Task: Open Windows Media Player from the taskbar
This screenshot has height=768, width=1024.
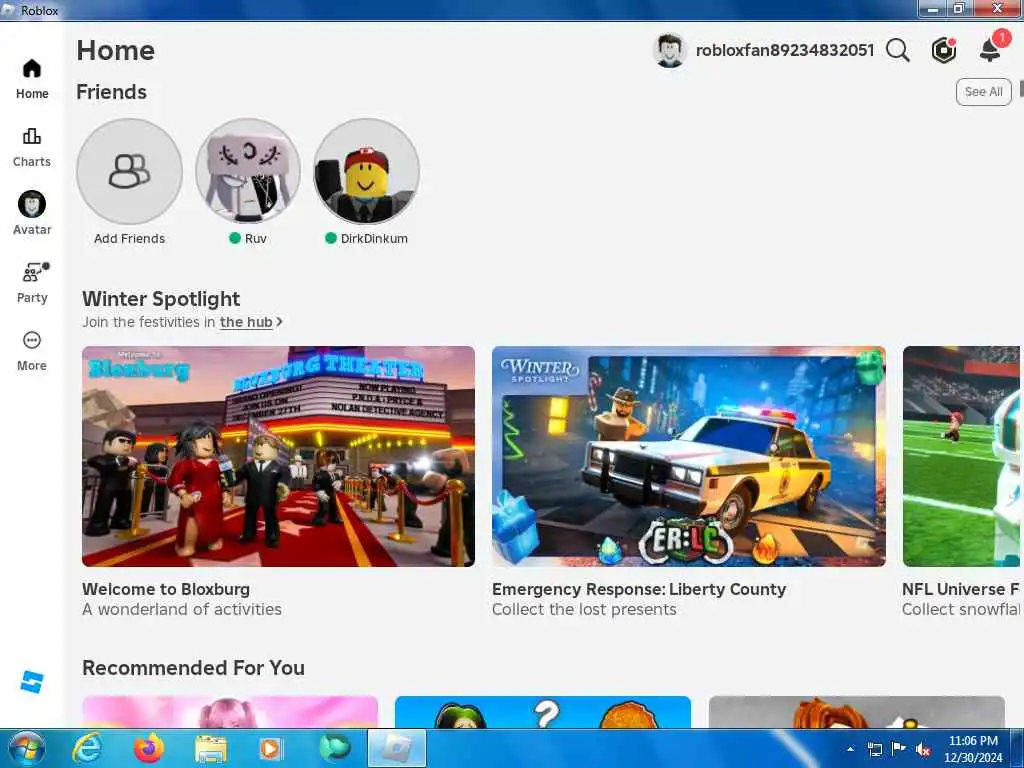Action: (271, 749)
